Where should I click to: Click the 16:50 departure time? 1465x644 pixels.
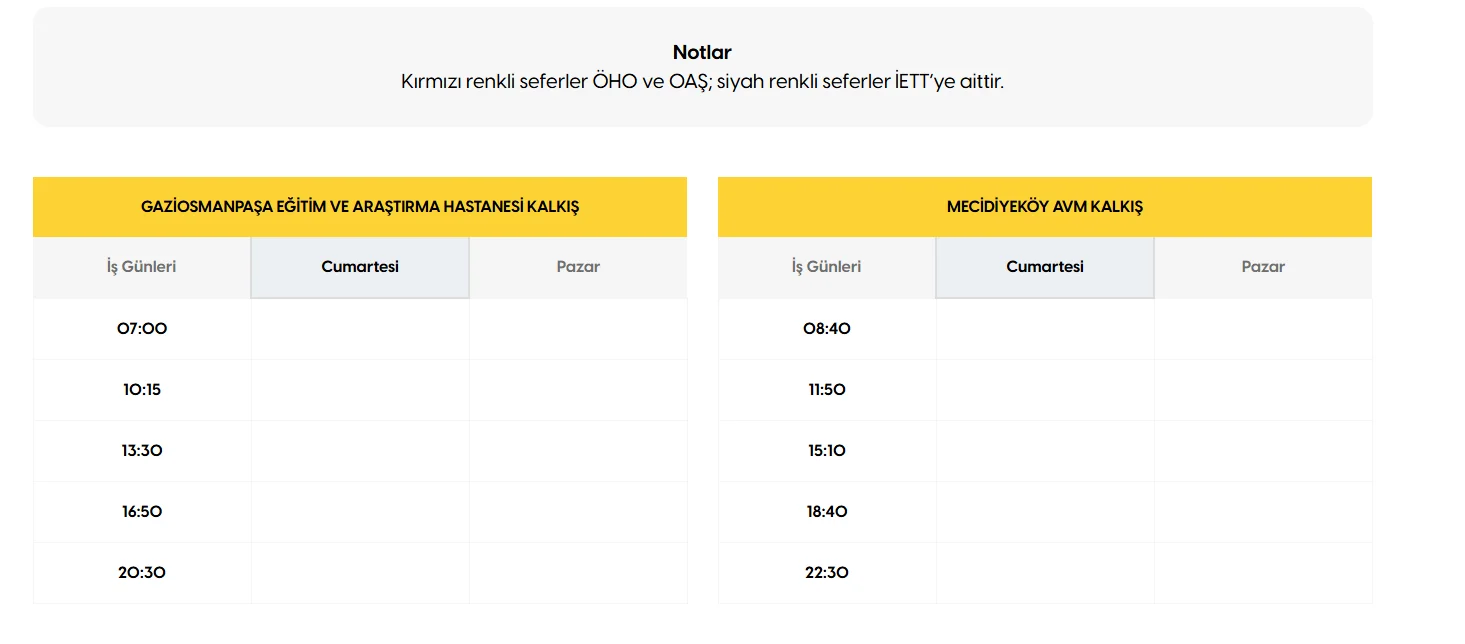coord(142,511)
